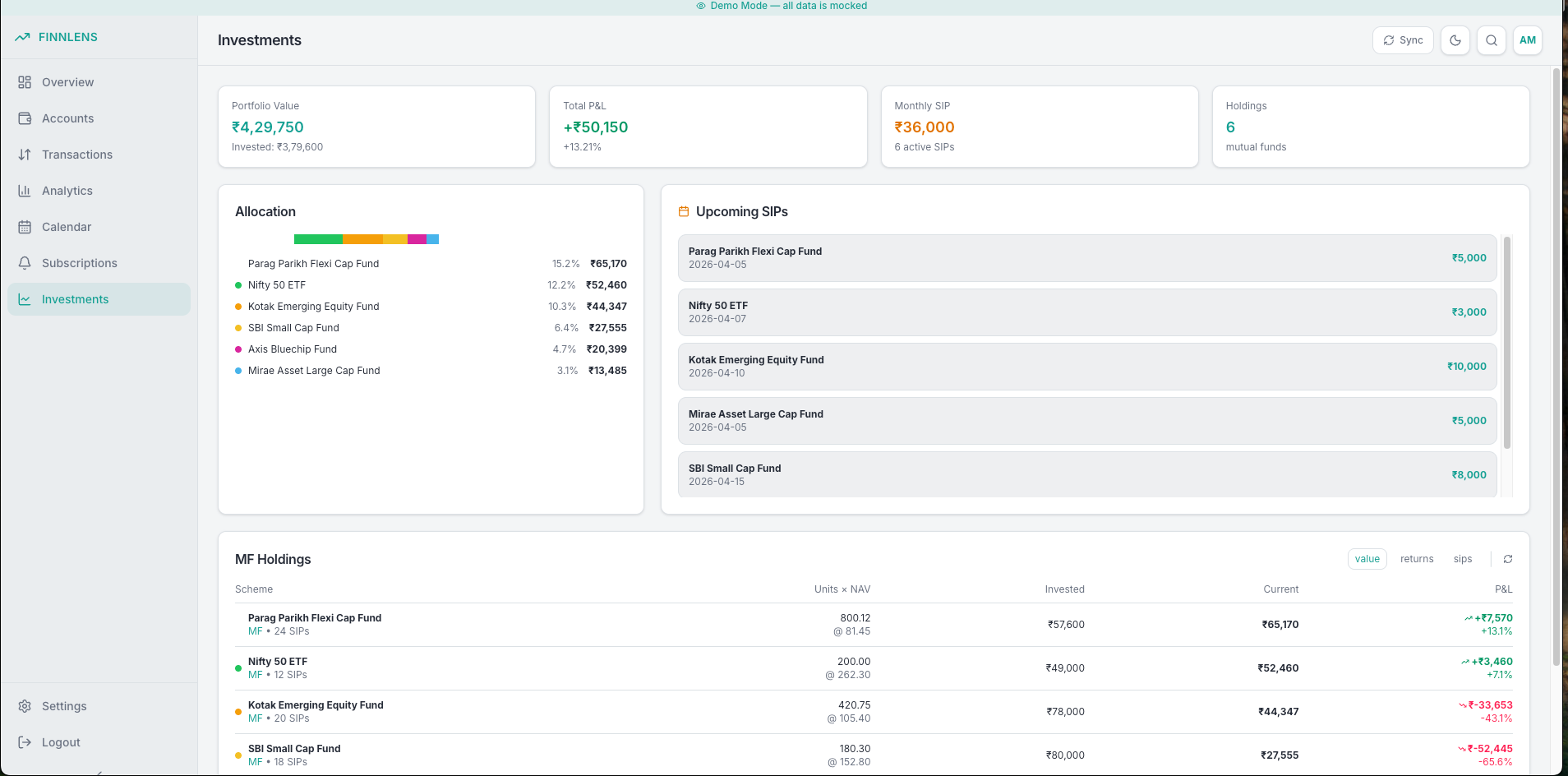
Task: Click the Portfolio Value ₹4,29,750 amount
Action: point(268,127)
